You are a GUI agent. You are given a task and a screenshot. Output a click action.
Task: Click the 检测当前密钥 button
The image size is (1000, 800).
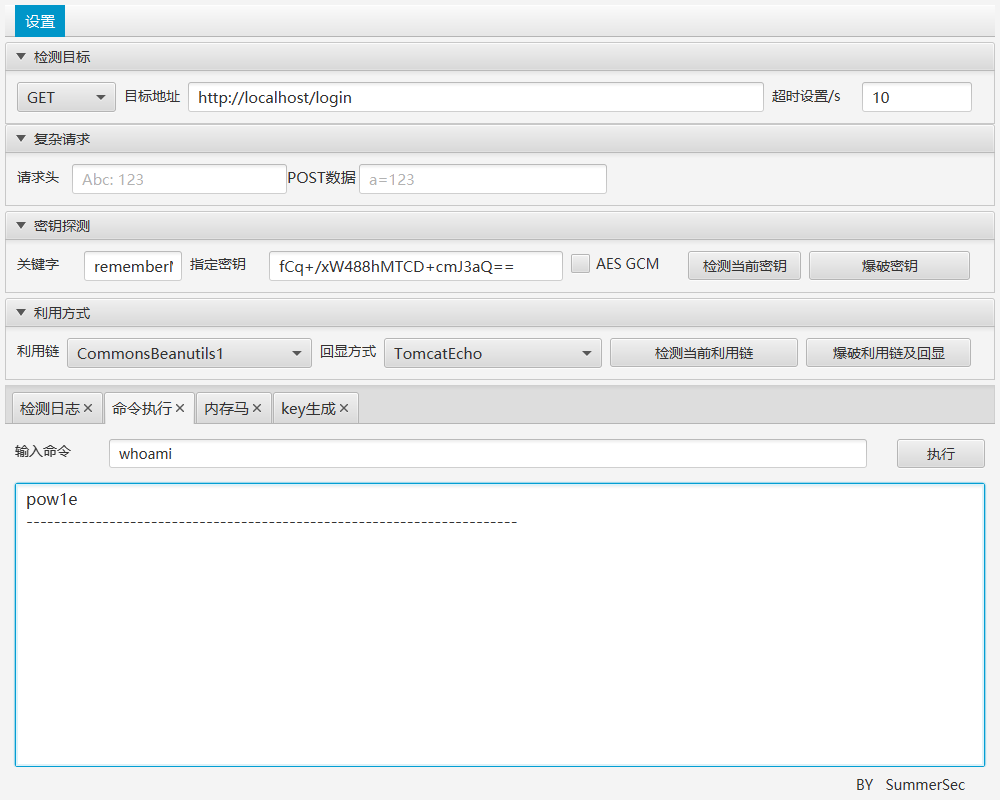pyautogui.click(x=744, y=266)
